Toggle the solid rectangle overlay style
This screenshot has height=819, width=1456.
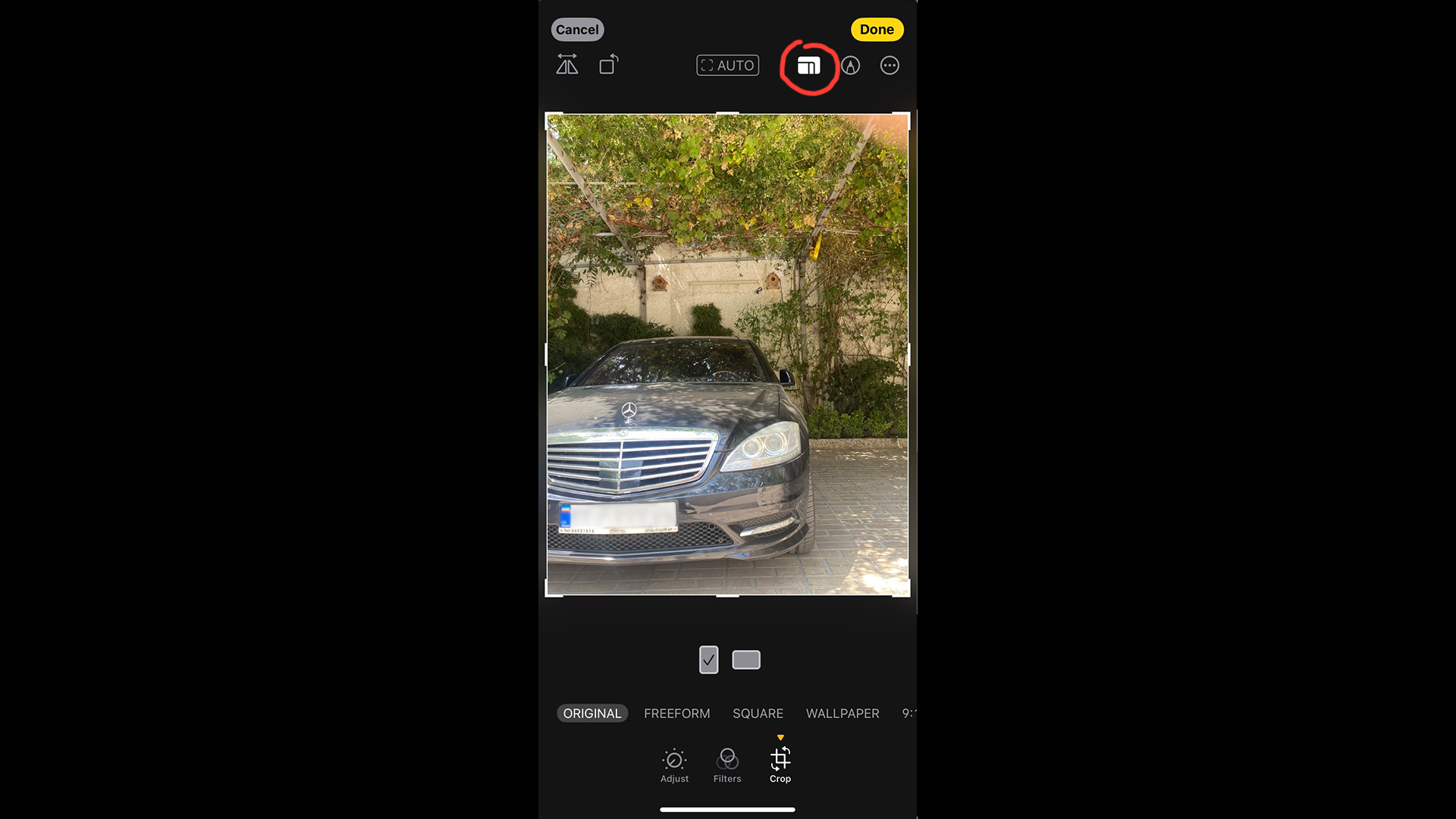[746, 660]
